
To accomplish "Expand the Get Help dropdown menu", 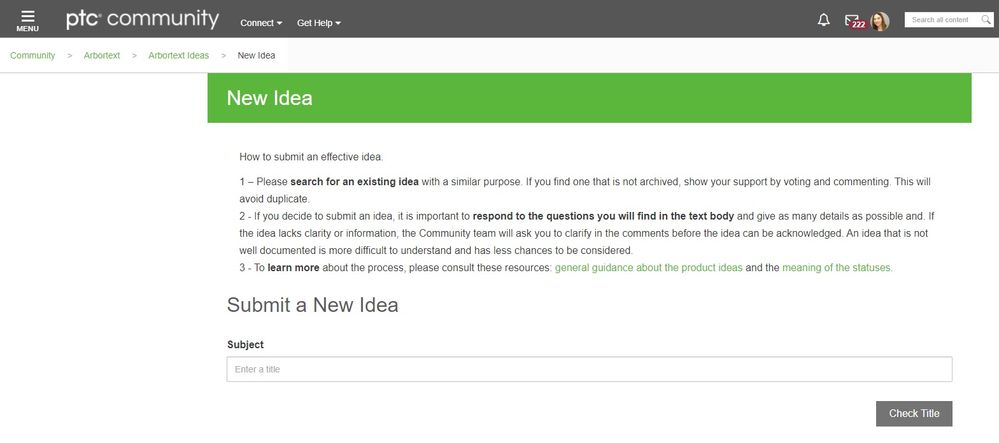I will click(319, 23).
